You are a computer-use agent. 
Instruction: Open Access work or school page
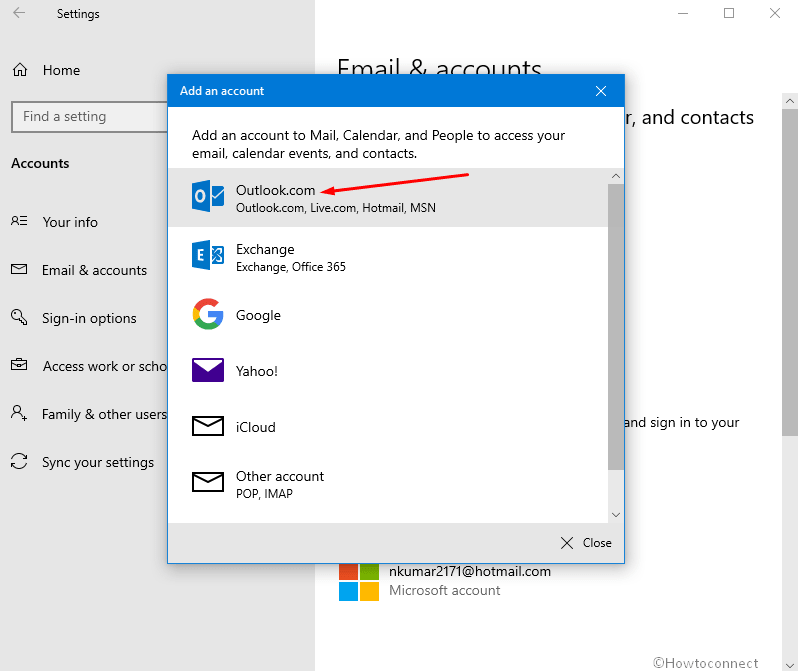(105, 366)
